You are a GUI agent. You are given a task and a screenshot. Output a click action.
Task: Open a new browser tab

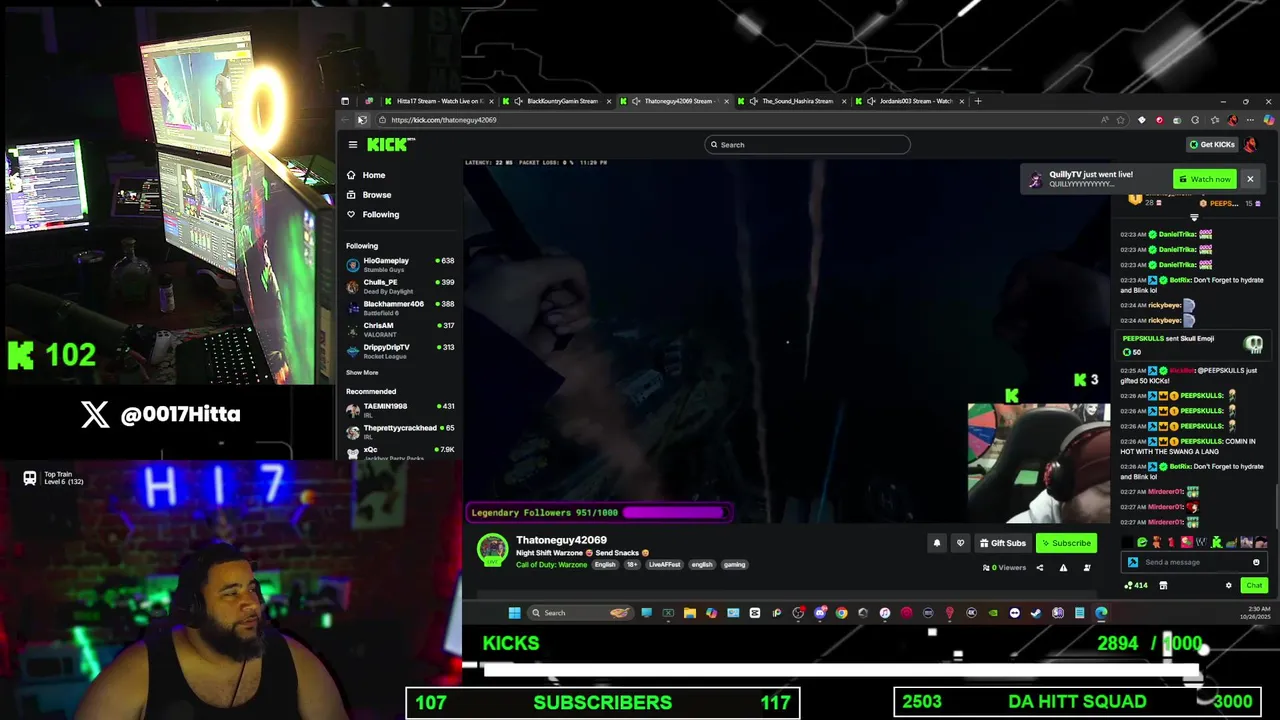tap(979, 101)
